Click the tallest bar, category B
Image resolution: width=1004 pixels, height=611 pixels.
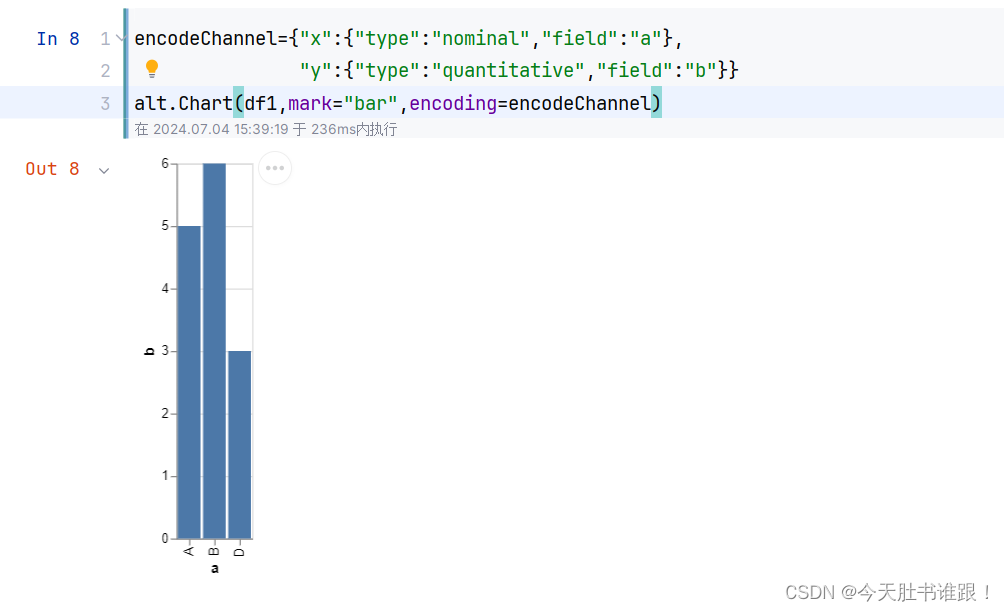click(x=215, y=351)
